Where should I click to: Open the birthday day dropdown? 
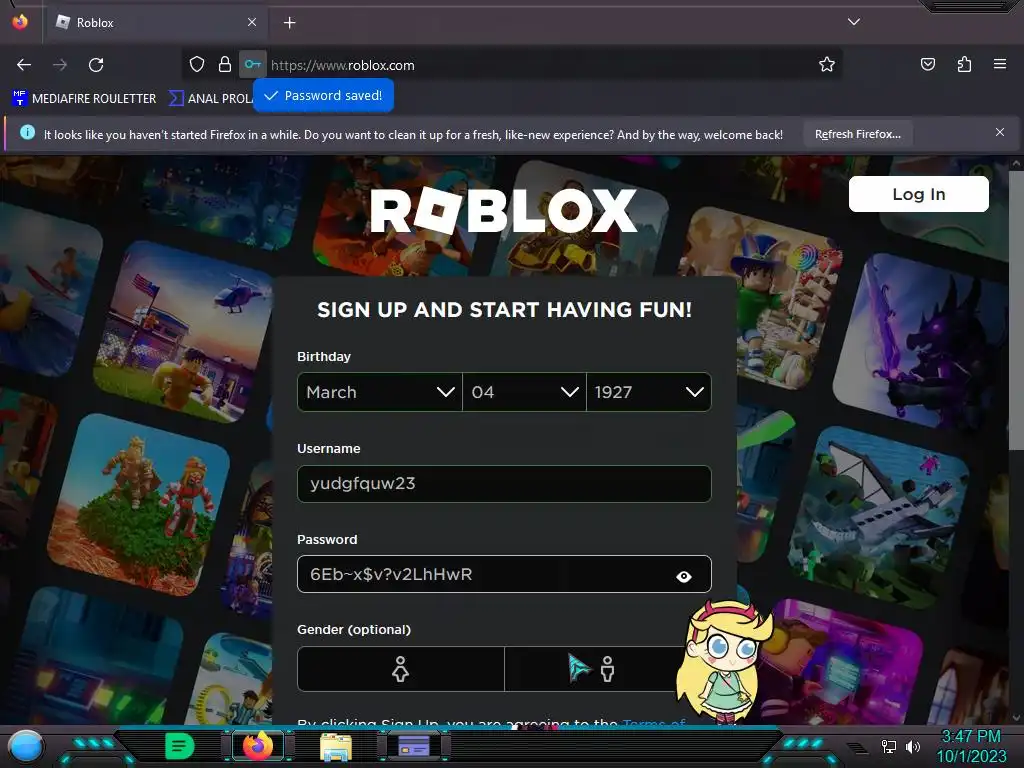pyautogui.click(x=524, y=392)
